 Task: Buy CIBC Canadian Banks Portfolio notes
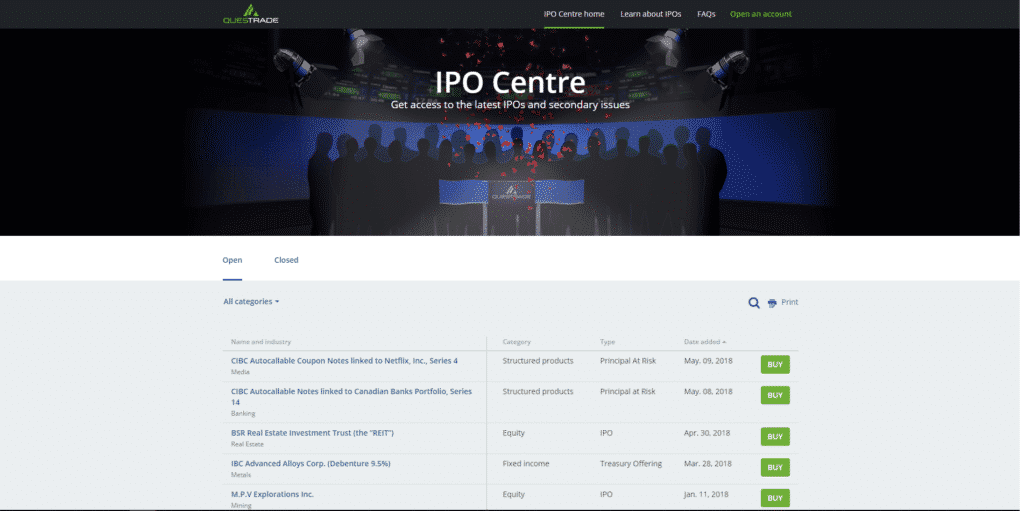pyautogui.click(x=775, y=395)
